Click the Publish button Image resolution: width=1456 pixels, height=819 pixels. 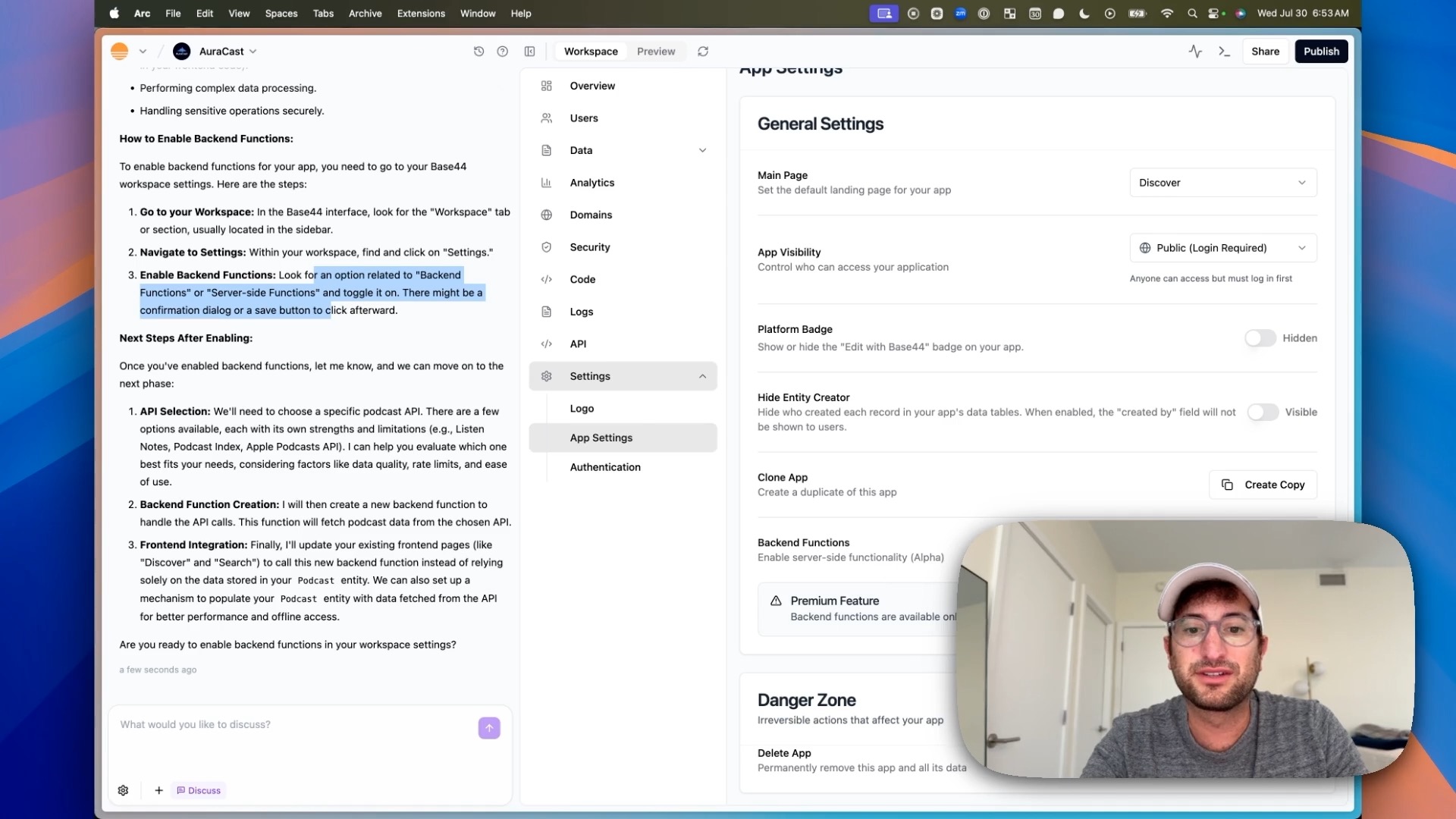click(x=1321, y=52)
